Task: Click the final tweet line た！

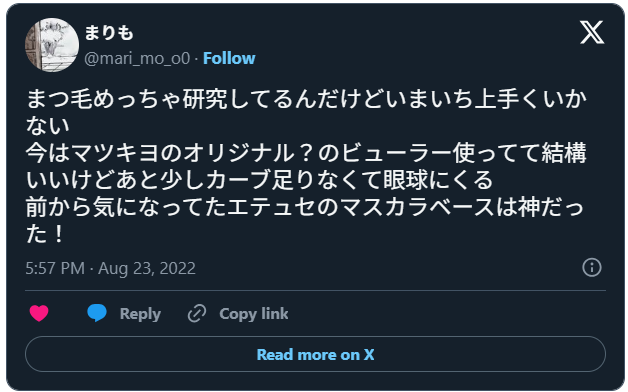Action: tap(45, 234)
